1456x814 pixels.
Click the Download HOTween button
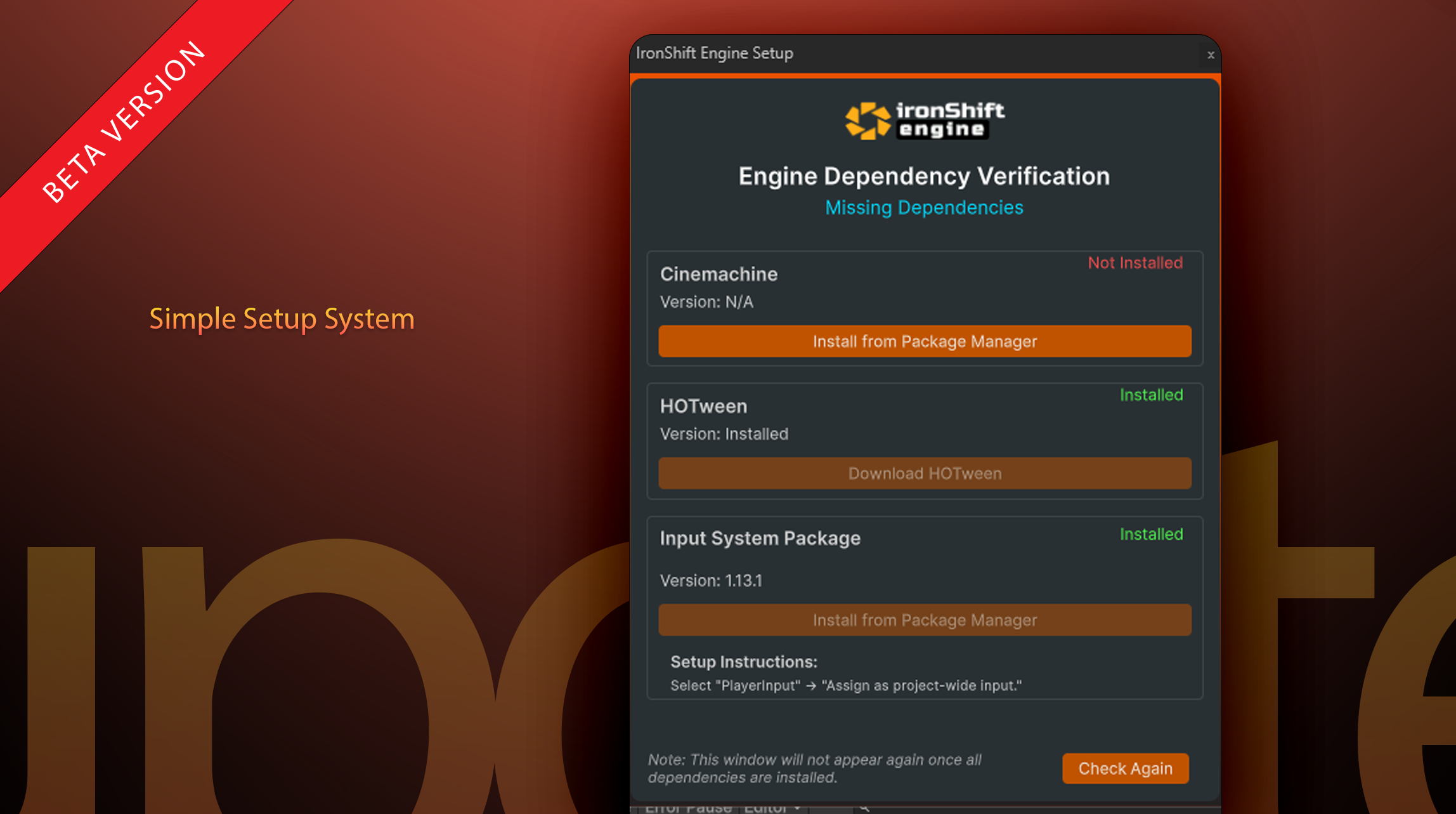point(925,473)
